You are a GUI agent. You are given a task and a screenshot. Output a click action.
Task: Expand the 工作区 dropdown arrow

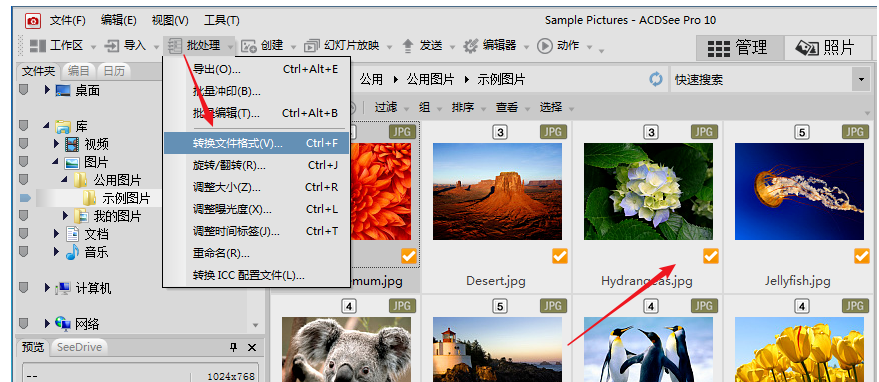94,47
